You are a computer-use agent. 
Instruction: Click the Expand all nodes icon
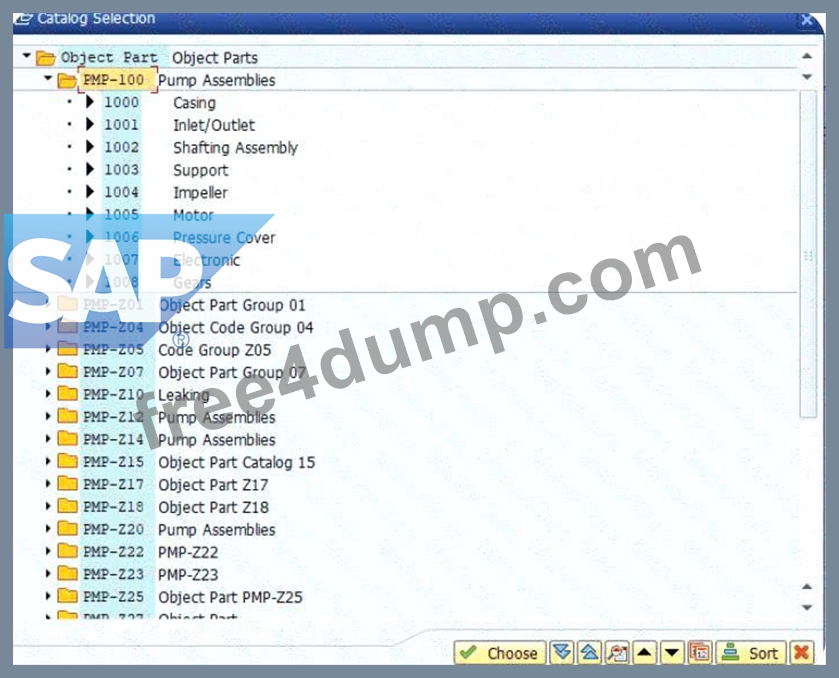[561, 652]
